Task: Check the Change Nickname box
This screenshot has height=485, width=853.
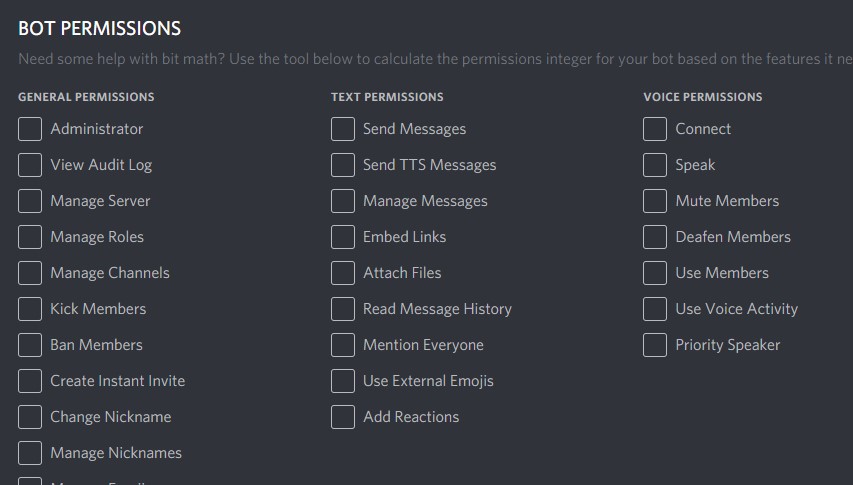Action: click(30, 417)
